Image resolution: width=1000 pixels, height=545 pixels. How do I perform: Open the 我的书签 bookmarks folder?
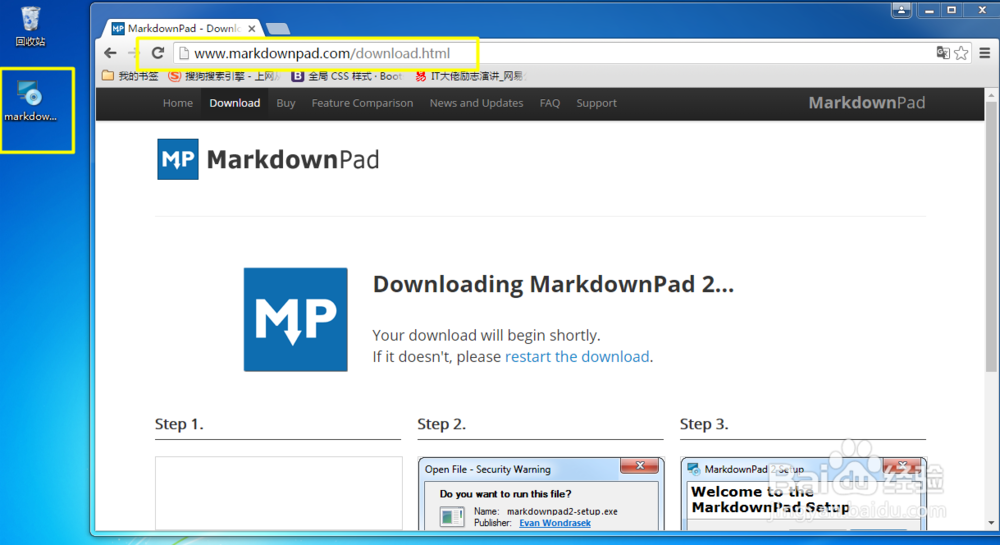[x=130, y=76]
